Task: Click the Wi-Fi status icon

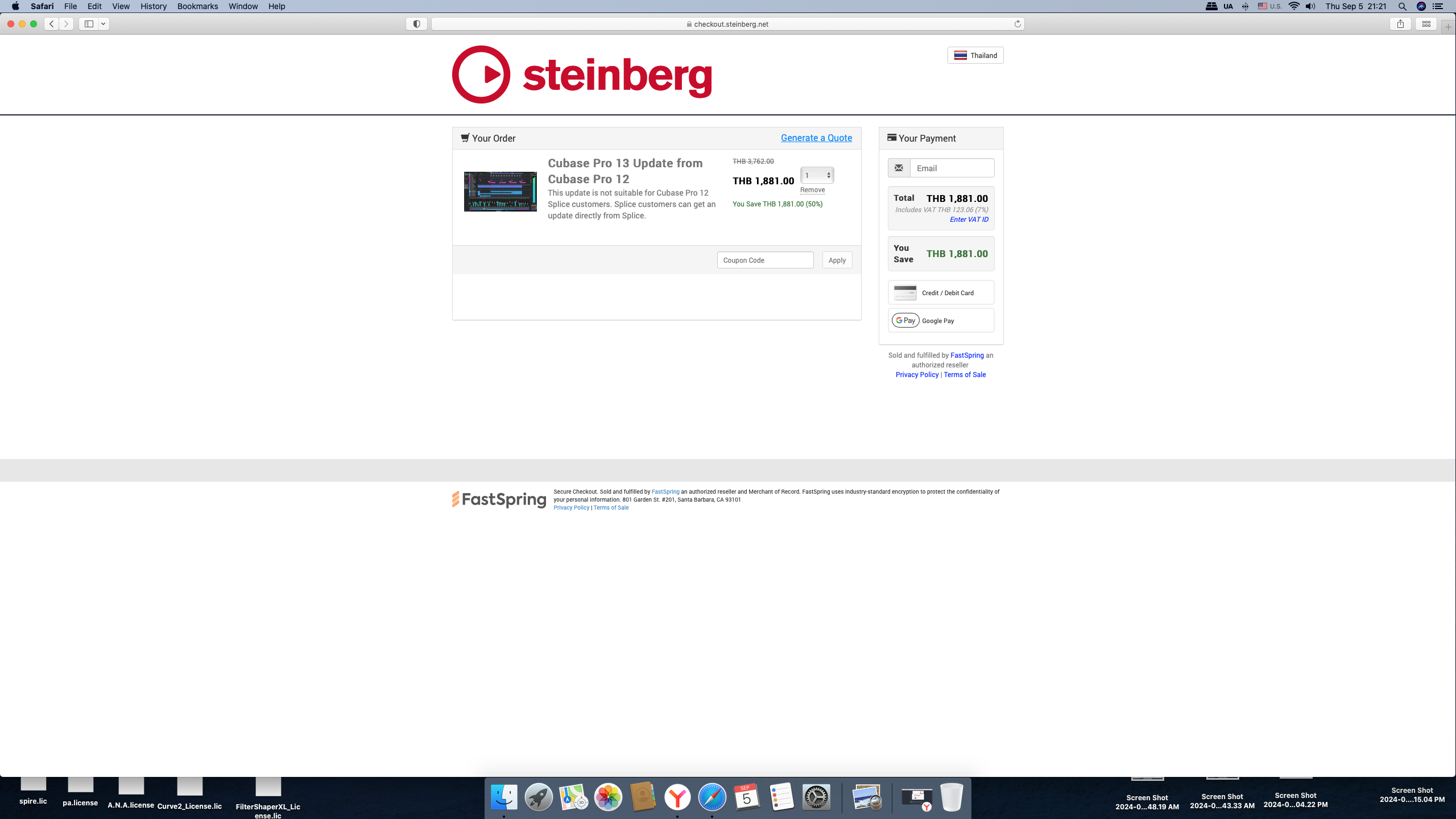Action: [1294, 6]
